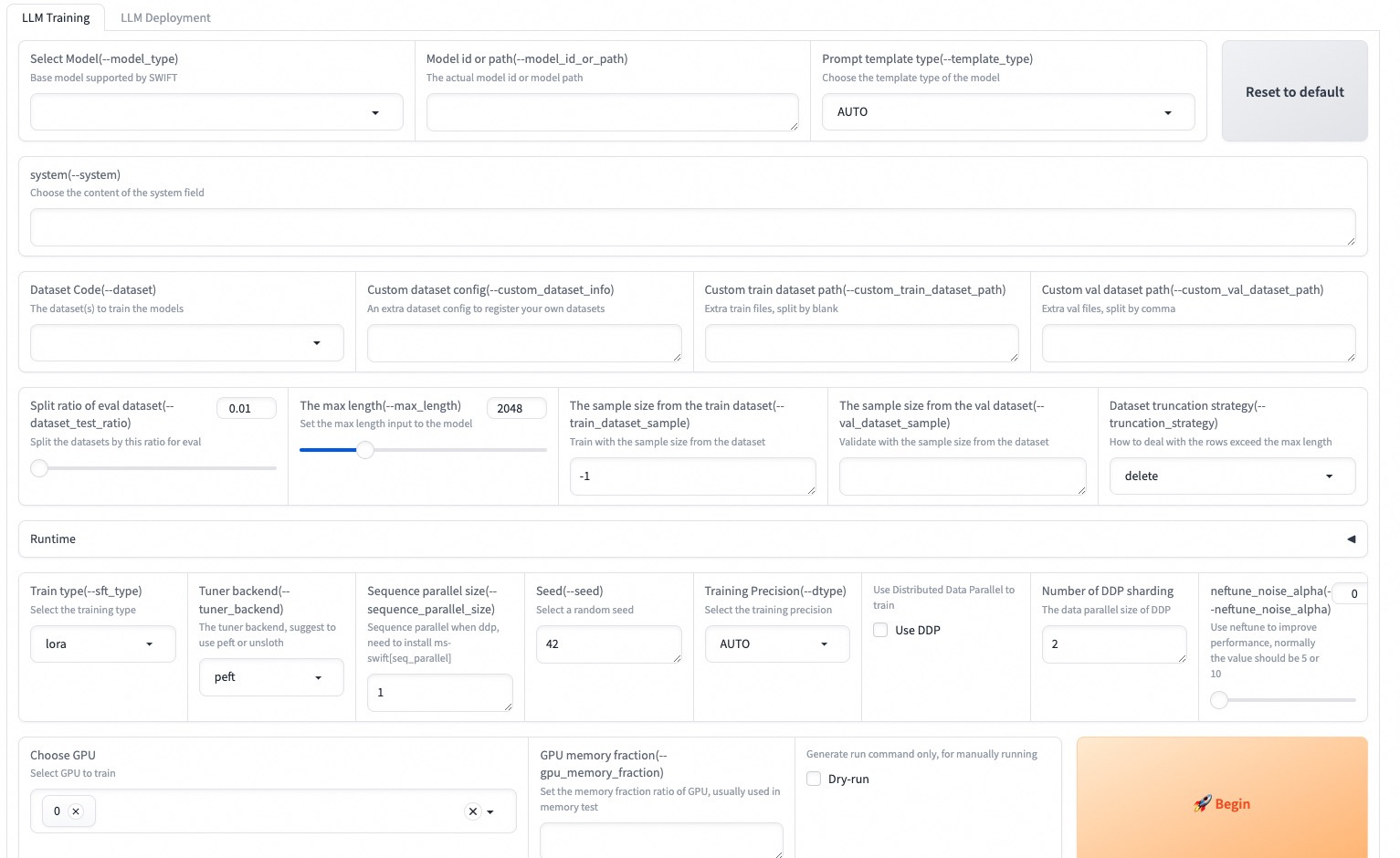Check the Dry-run checkbox
The image size is (1400, 858).
click(814, 779)
